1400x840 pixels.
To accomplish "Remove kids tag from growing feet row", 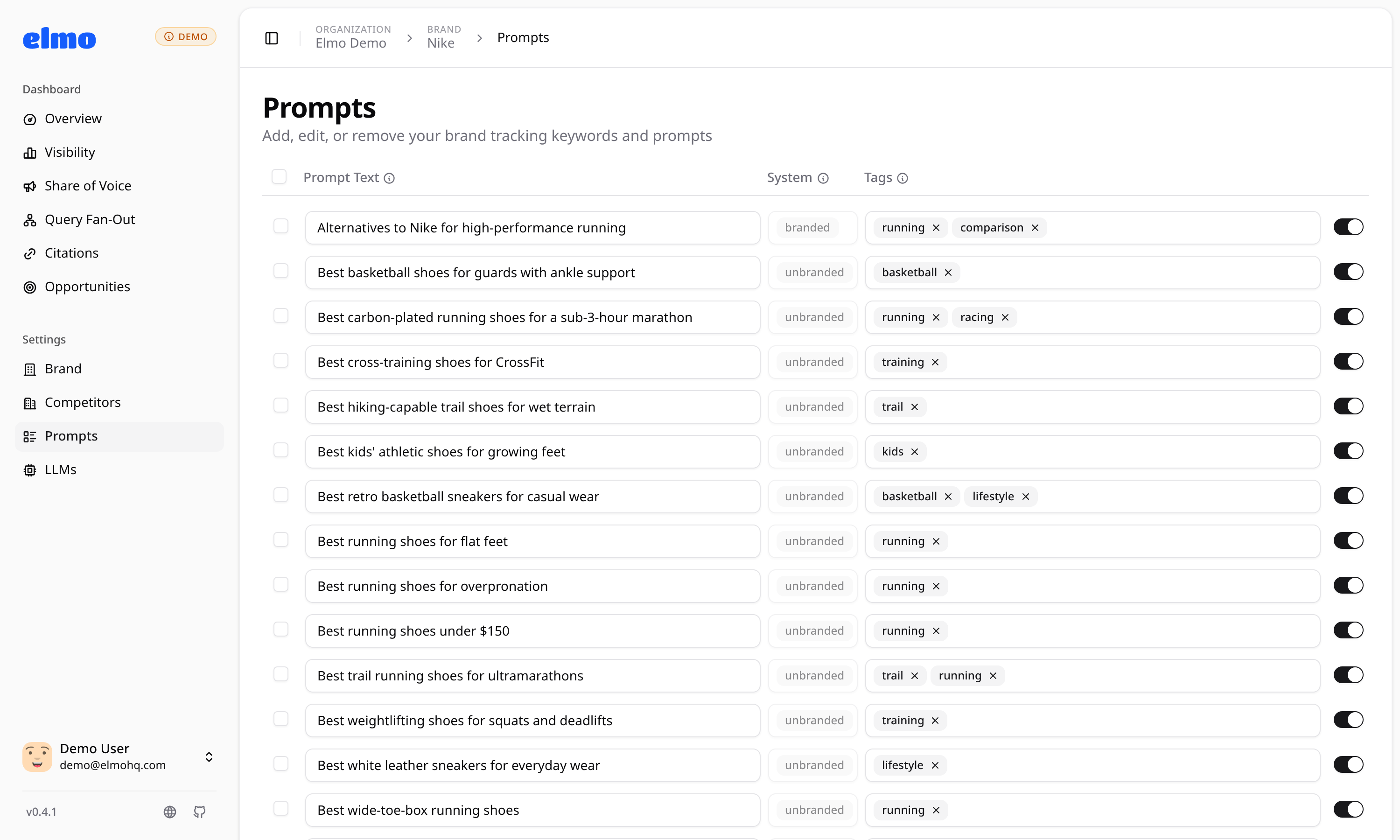I will 915,451.
